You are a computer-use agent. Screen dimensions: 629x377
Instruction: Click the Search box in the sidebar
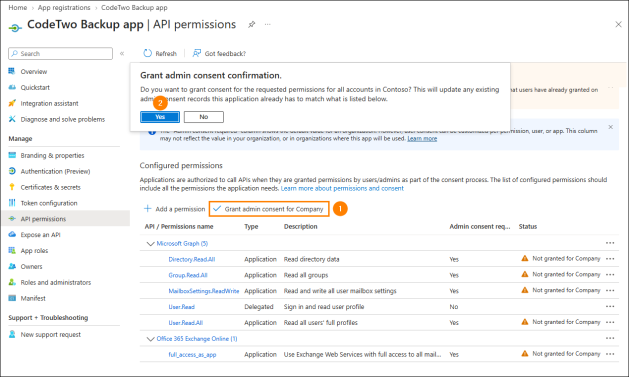60,53
